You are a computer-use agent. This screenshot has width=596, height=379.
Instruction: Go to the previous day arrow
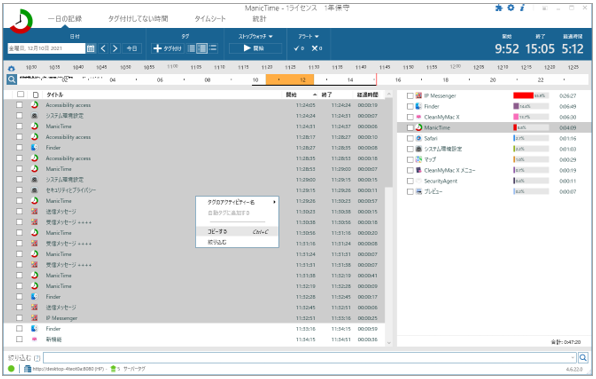tap(103, 48)
